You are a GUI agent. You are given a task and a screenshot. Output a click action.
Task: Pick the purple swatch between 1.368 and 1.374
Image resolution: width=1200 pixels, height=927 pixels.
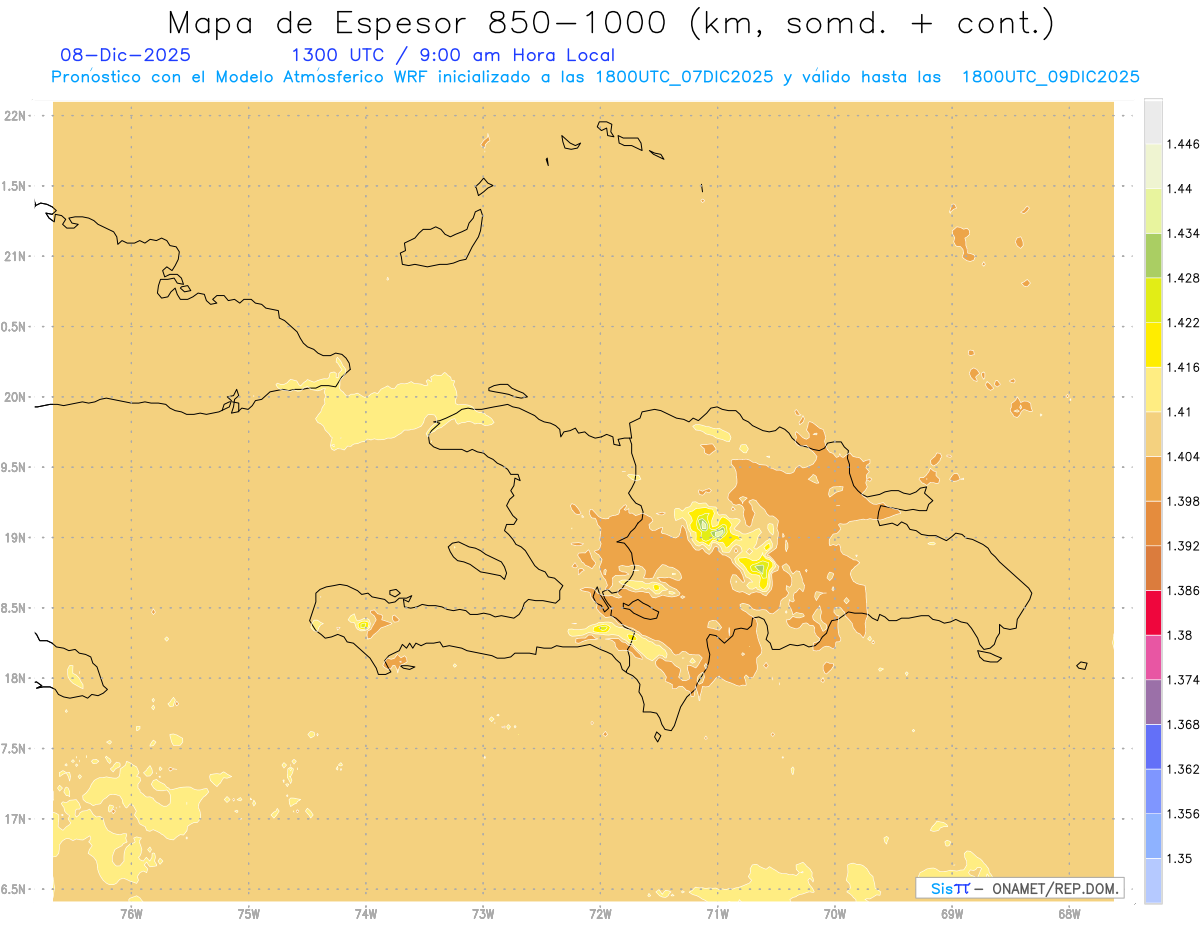click(1153, 702)
